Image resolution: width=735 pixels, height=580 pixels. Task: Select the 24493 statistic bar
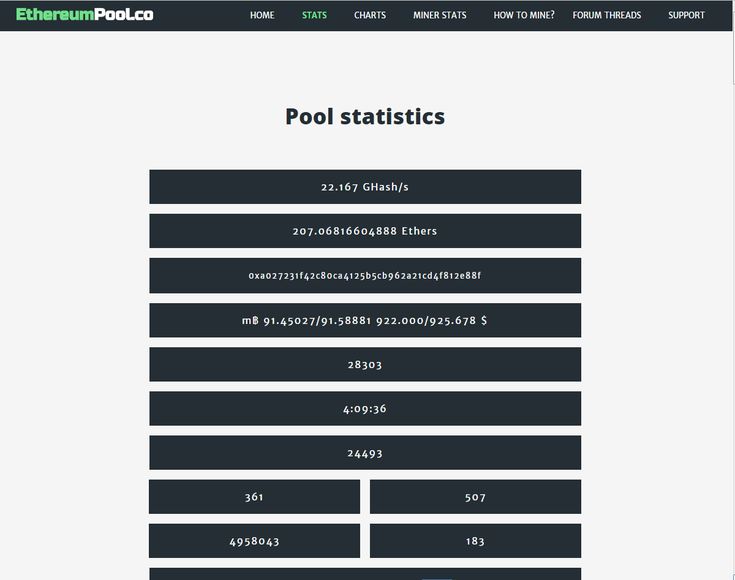pyautogui.click(x=365, y=452)
